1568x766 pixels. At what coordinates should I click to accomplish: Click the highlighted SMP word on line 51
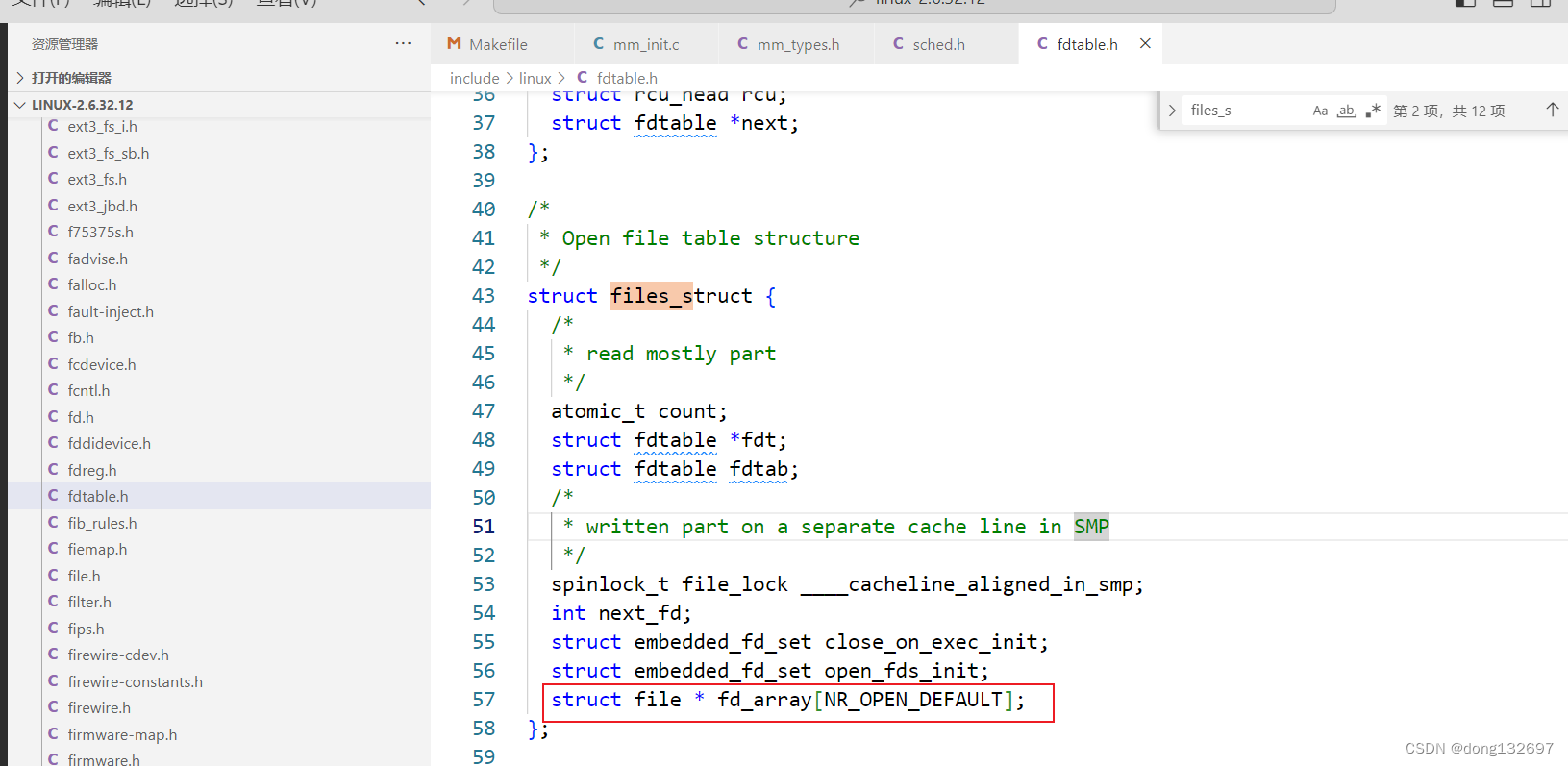click(1091, 527)
